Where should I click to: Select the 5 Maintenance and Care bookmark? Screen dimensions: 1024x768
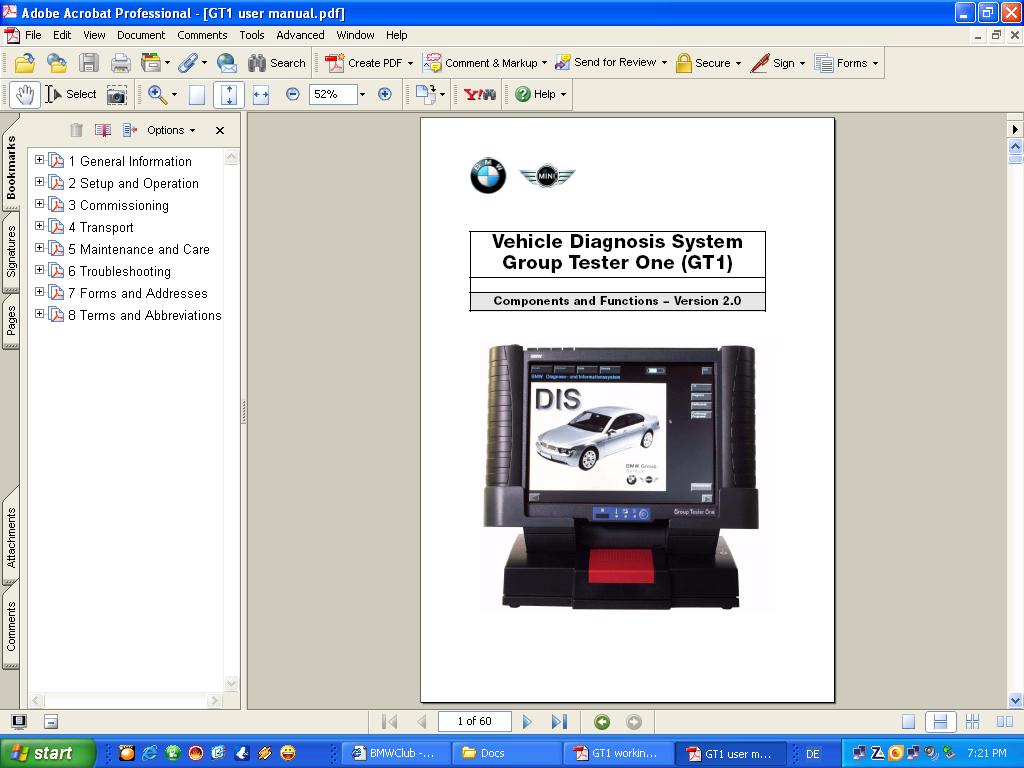pyautogui.click(x=138, y=249)
